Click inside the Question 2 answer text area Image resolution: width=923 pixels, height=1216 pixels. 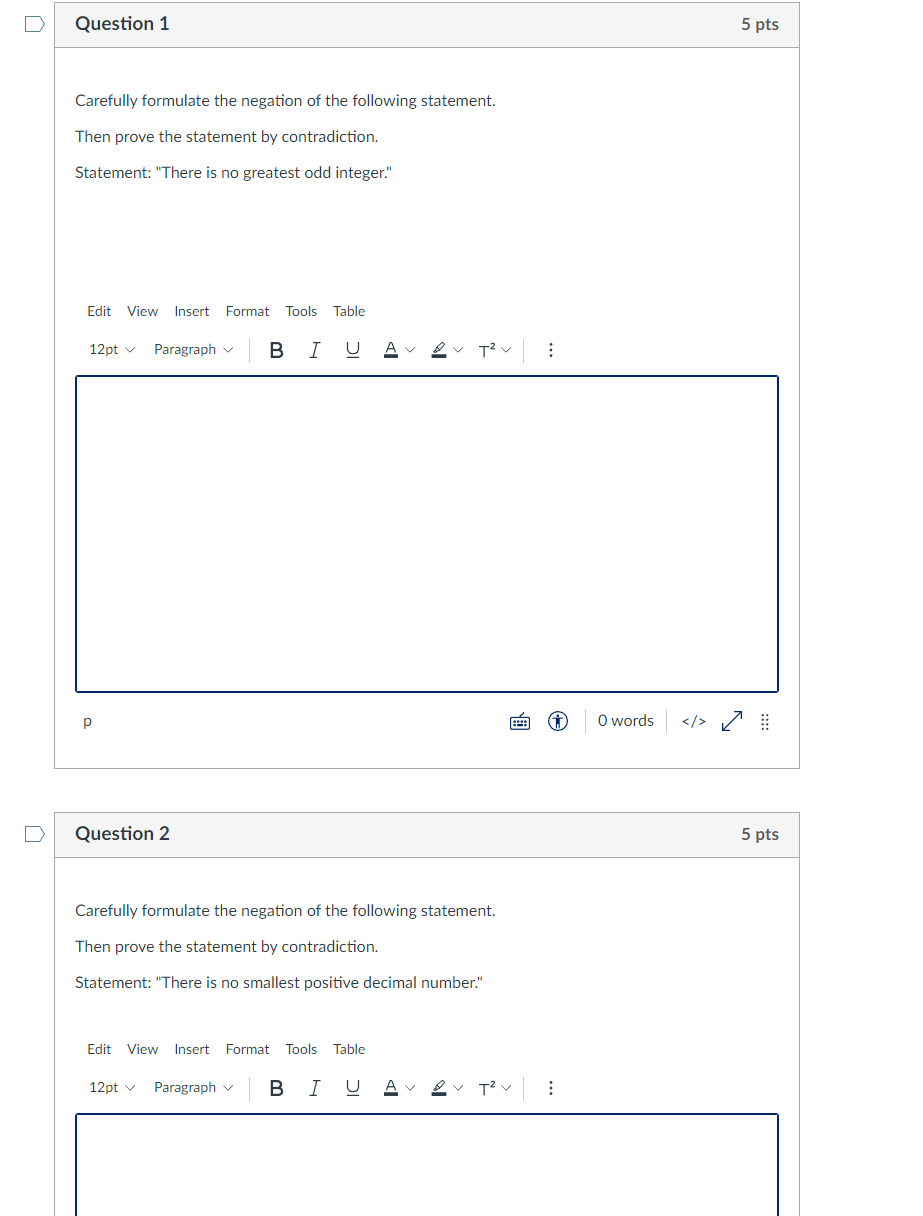pos(427,1165)
